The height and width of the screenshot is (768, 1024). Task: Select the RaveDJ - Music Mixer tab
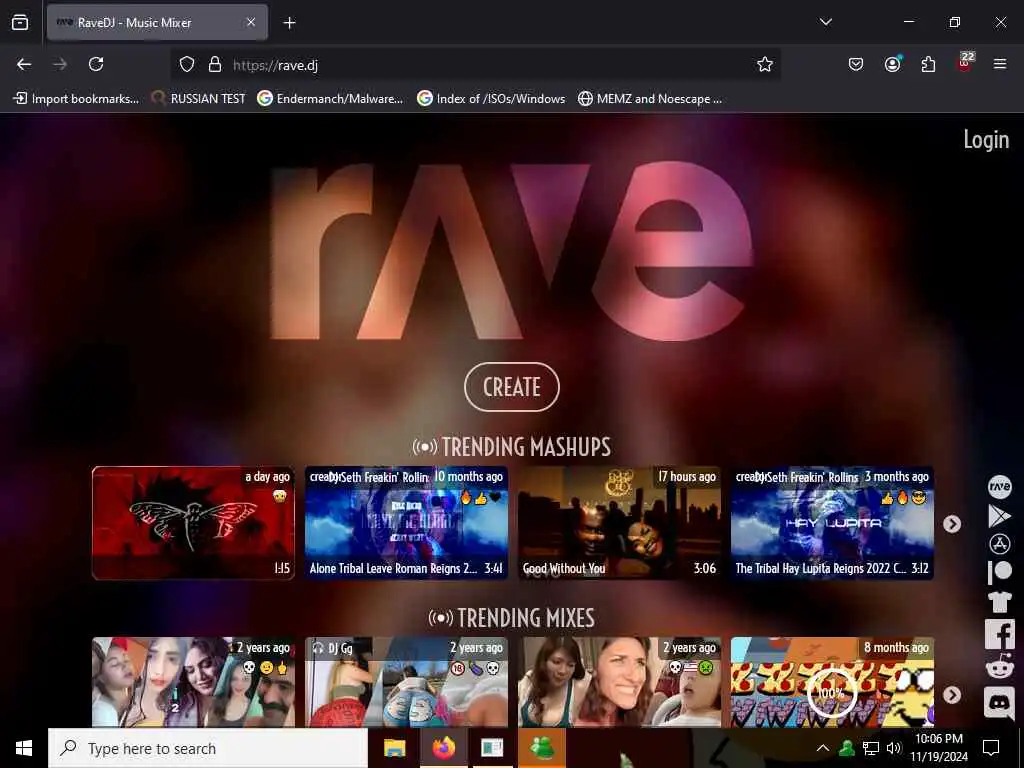pos(157,22)
